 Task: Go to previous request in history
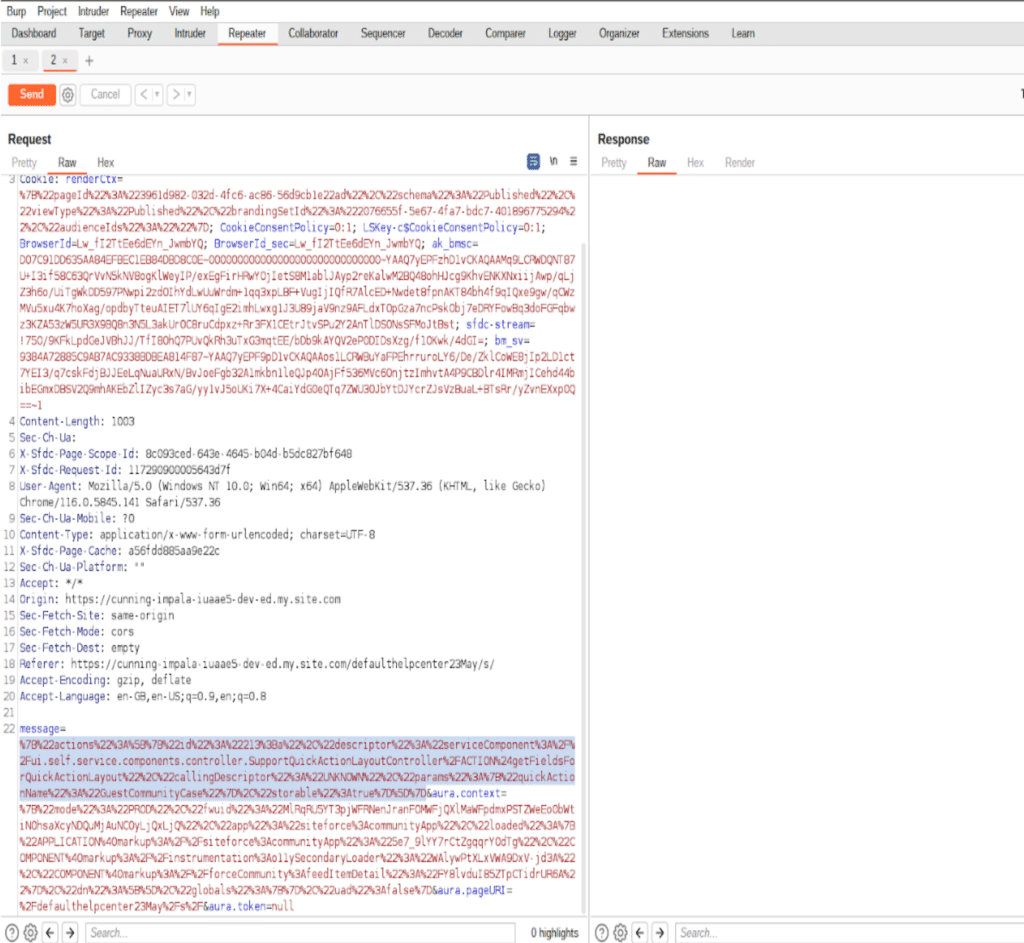point(144,95)
